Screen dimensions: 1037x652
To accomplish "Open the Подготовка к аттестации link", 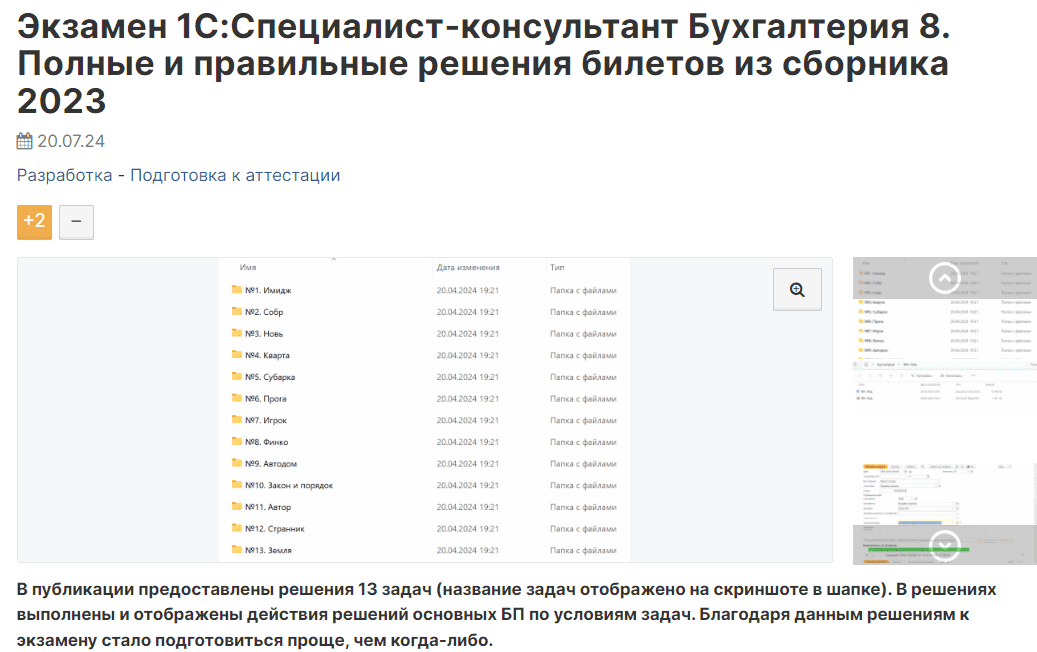I will [235, 175].
